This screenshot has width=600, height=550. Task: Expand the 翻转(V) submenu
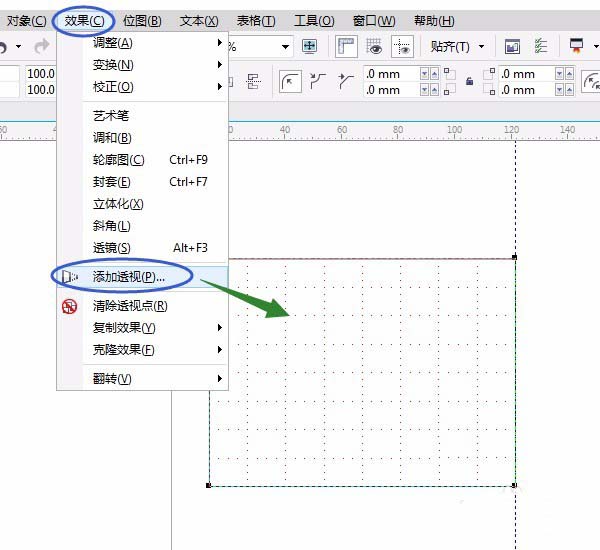219,379
